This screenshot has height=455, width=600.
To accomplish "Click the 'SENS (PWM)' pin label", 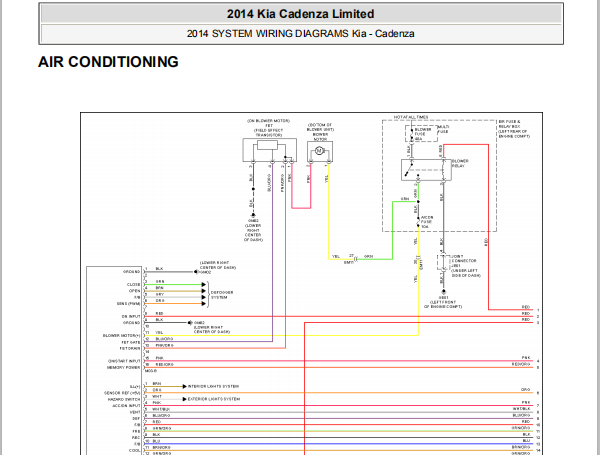I will (x=128, y=303).
